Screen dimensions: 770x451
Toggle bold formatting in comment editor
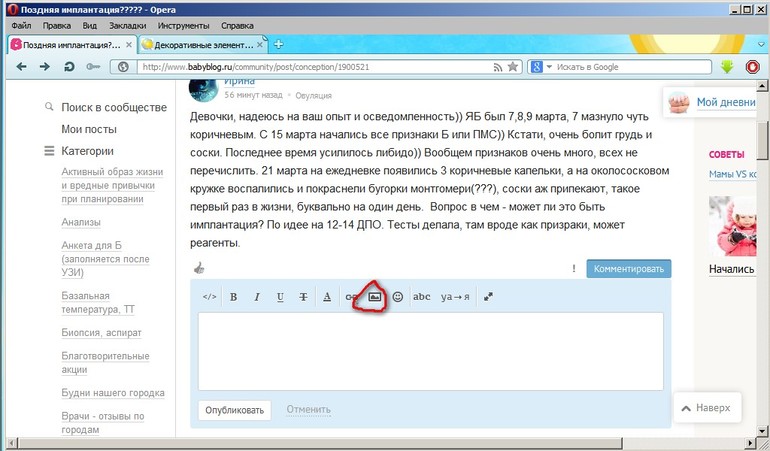(233, 297)
